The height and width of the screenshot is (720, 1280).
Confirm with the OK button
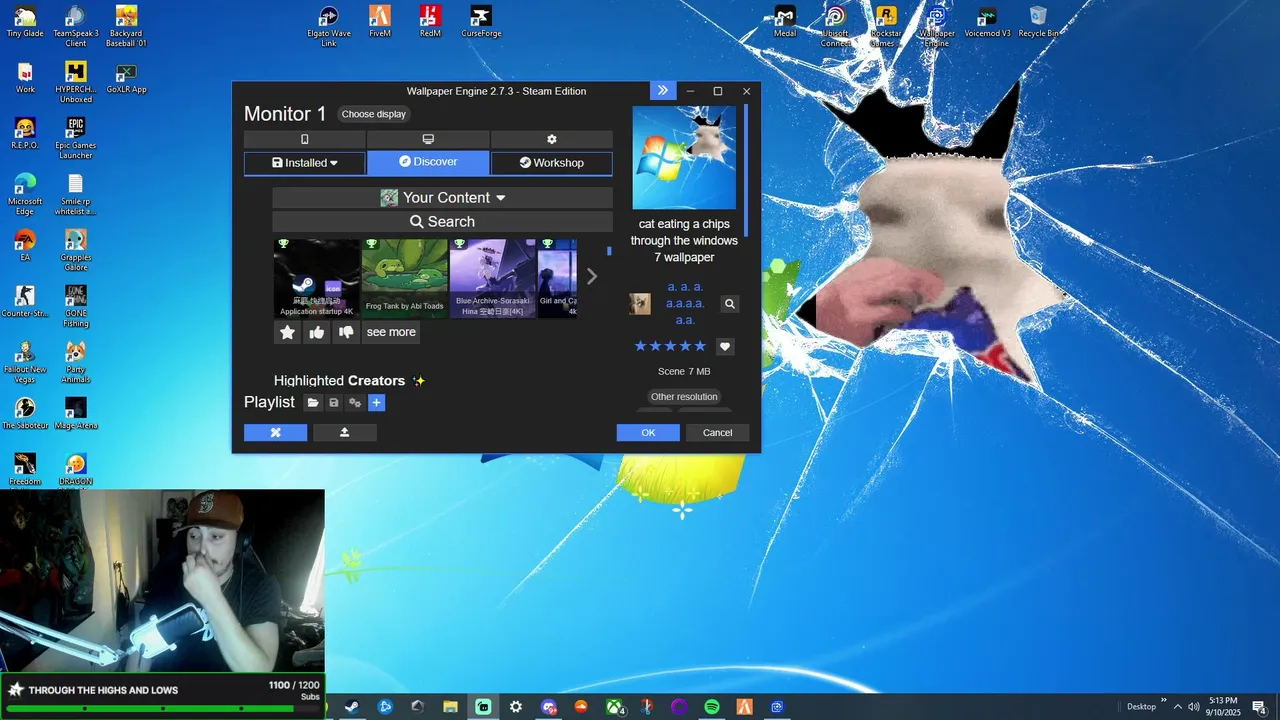click(x=648, y=433)
